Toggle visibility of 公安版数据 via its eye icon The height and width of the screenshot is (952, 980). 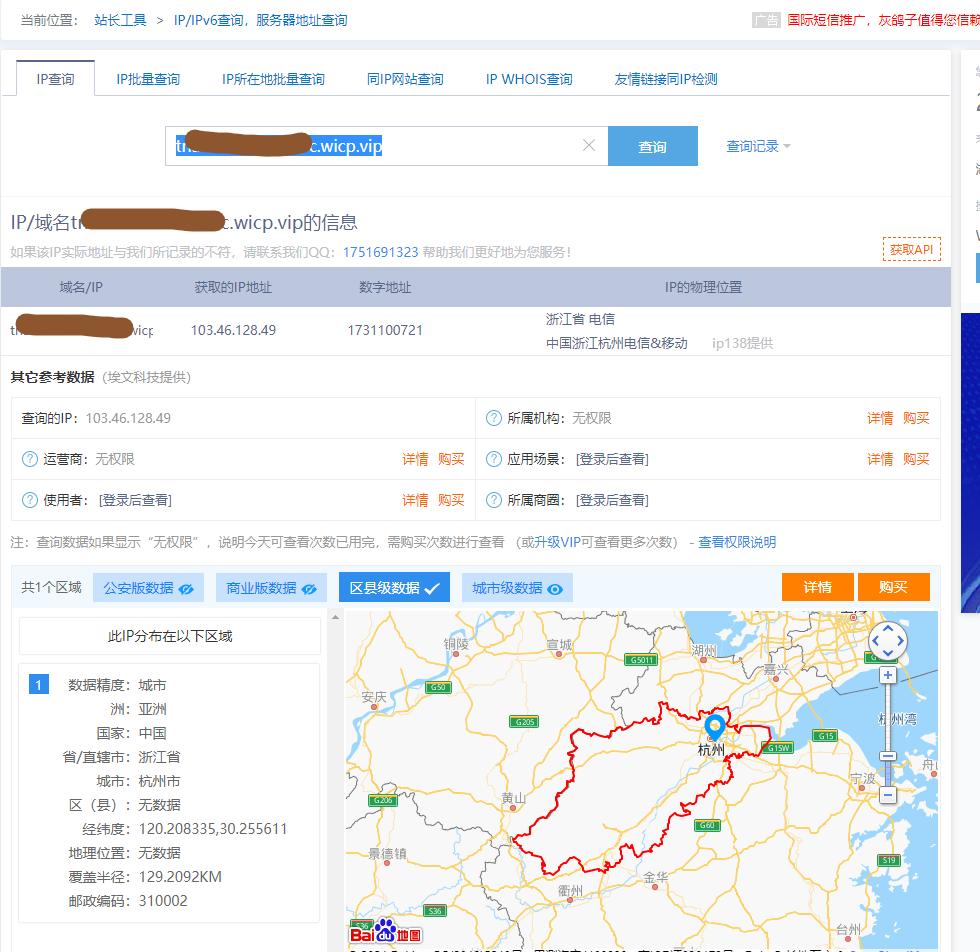tap(188, 587)
